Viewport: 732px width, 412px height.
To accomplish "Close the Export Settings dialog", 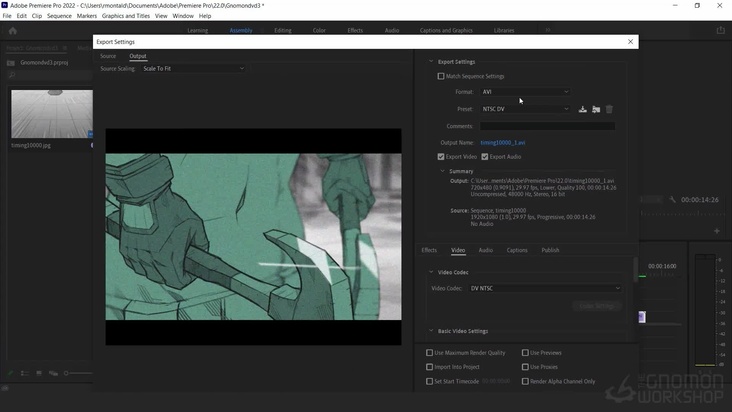I will click(x=630, y=42).
